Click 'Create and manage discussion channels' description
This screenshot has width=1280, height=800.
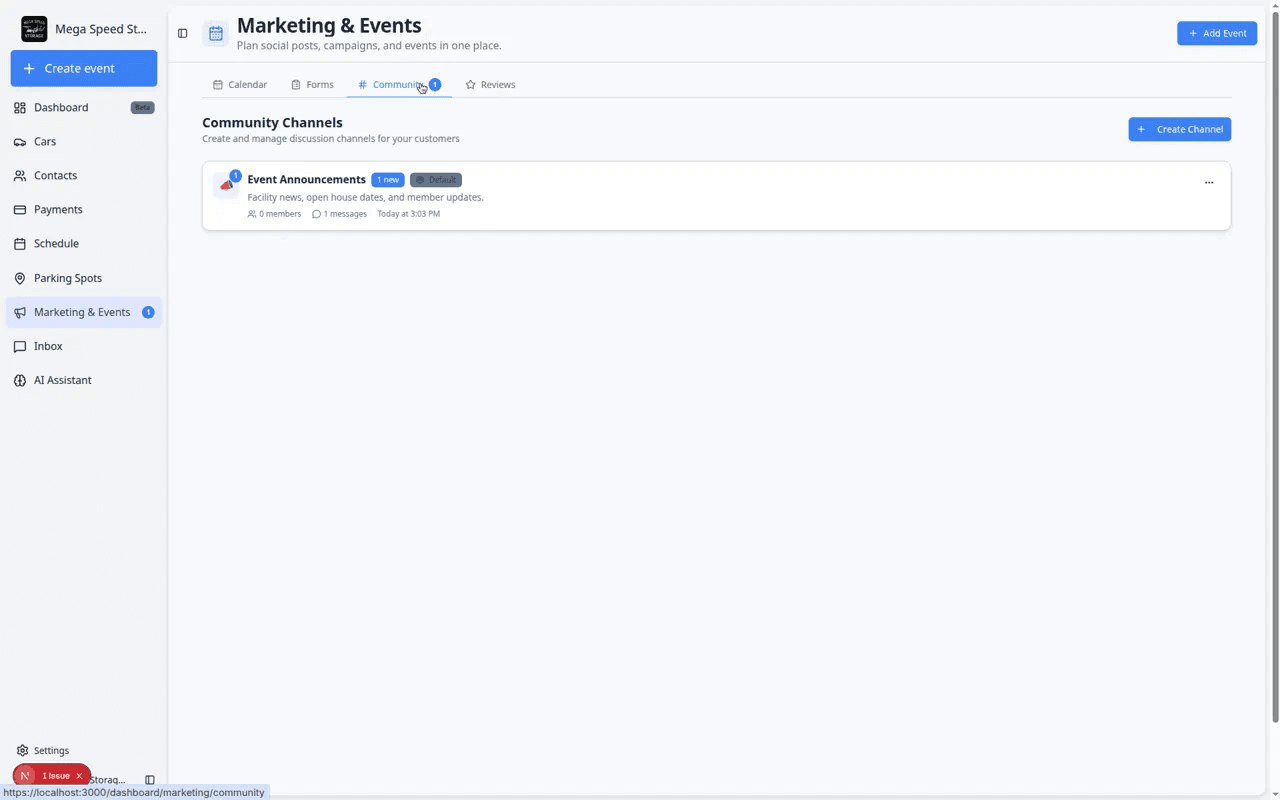pyautogui.click(x=331, y=139)
